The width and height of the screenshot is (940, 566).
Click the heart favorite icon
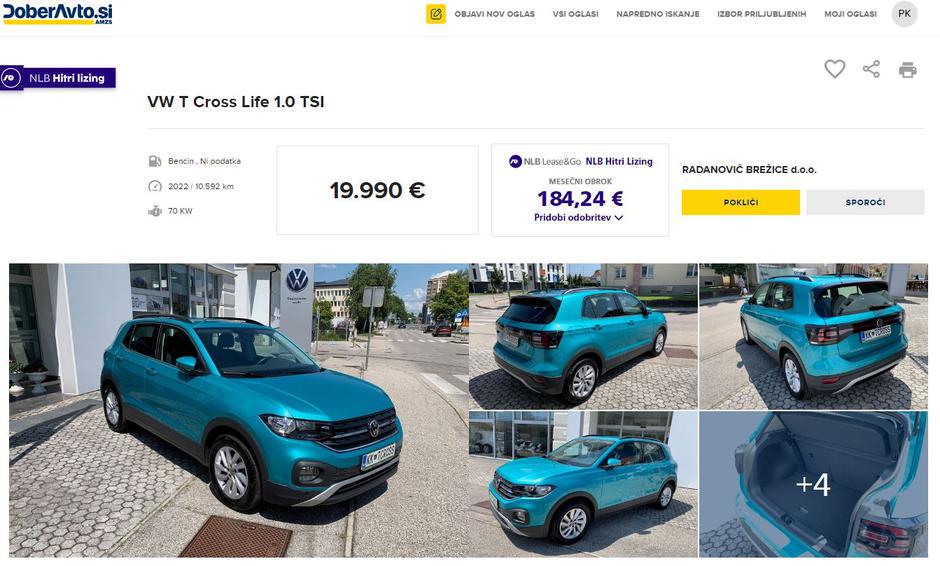coord(834,69)
